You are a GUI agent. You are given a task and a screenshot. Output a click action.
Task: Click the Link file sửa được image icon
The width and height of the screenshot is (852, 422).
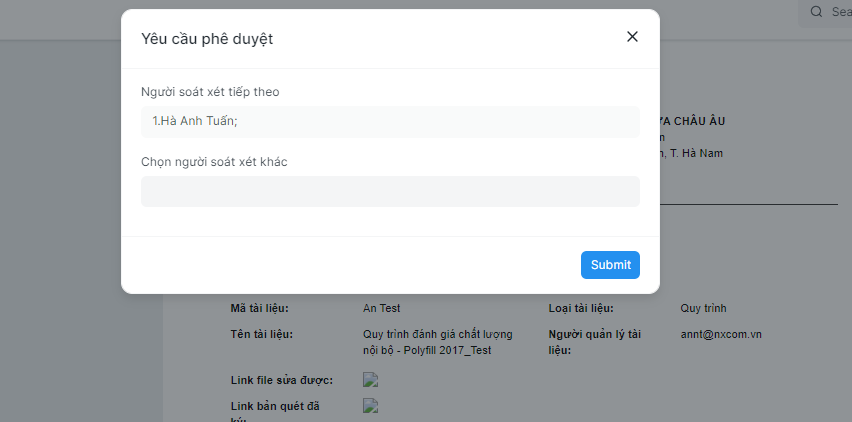click(x=371, y=379)
